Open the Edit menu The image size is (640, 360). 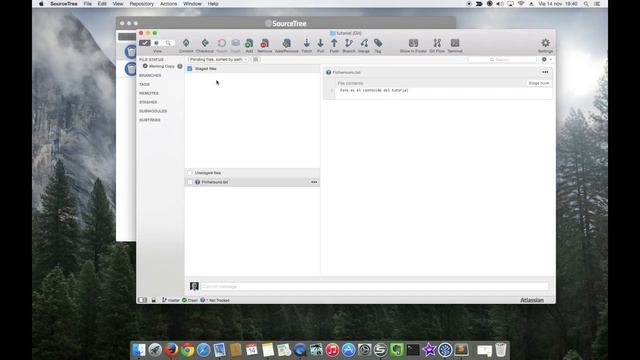(x=102, y=4)
